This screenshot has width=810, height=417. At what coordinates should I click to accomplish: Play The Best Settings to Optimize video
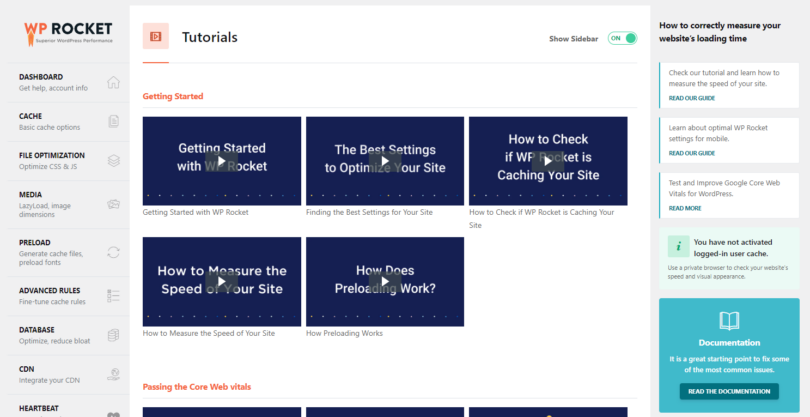(385, 161)
